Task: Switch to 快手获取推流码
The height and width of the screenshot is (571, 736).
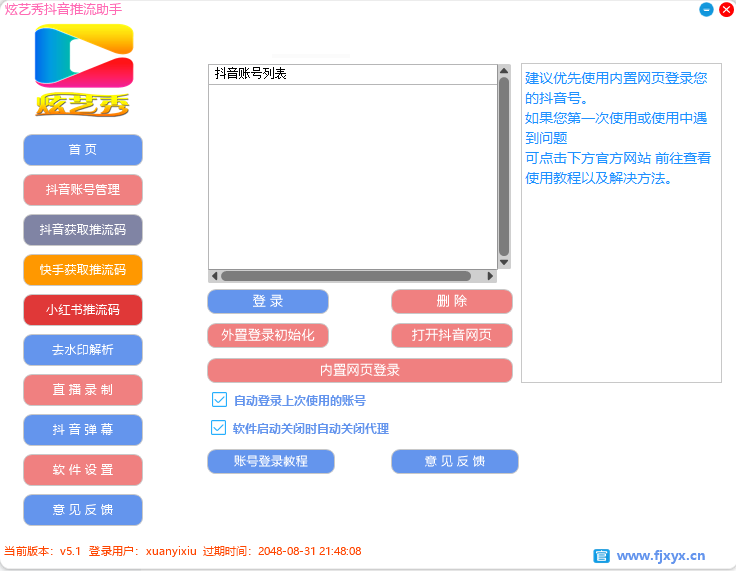Action: (x=83, y=270)
